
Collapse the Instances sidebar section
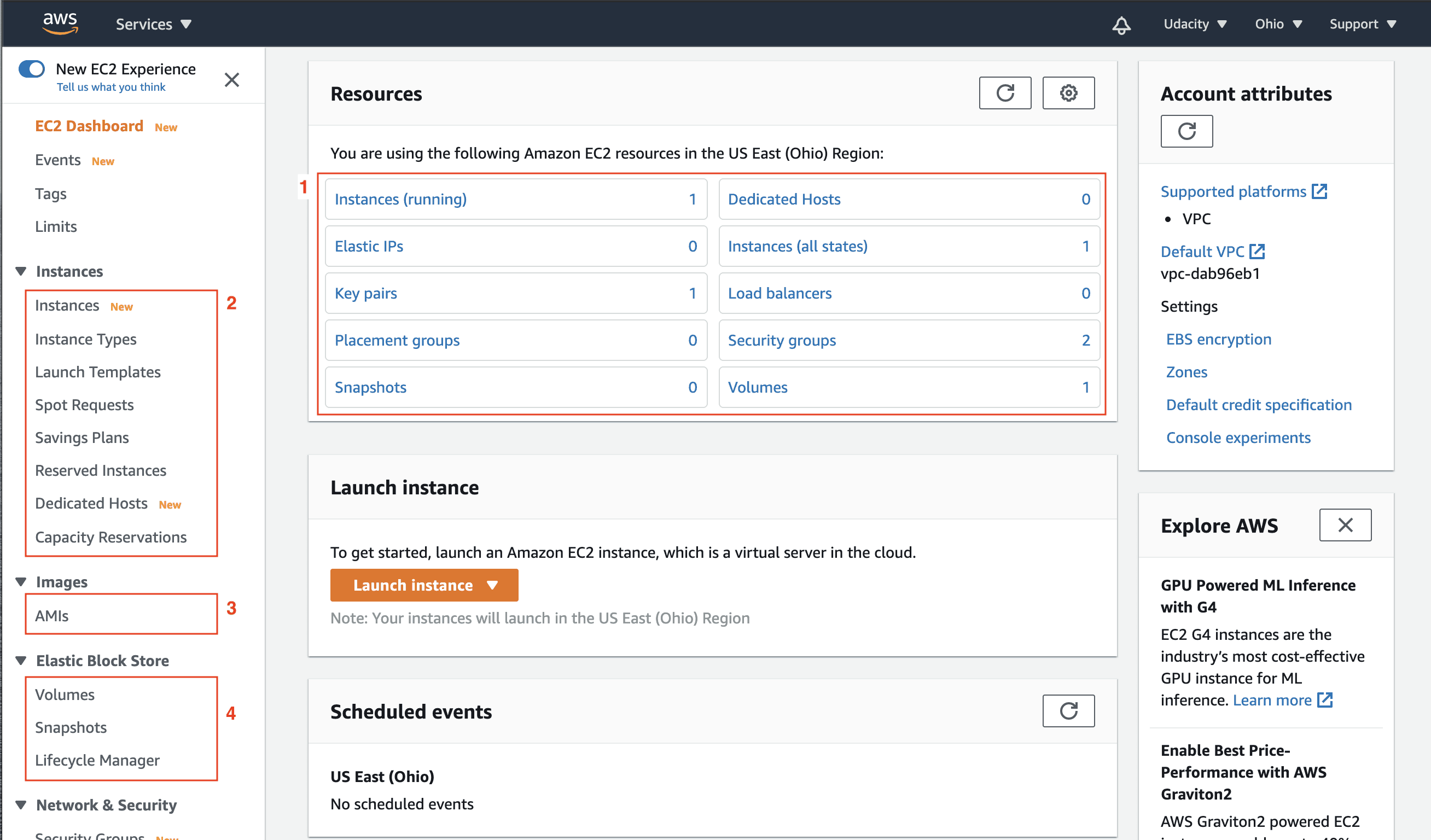(x=21, y=271)
